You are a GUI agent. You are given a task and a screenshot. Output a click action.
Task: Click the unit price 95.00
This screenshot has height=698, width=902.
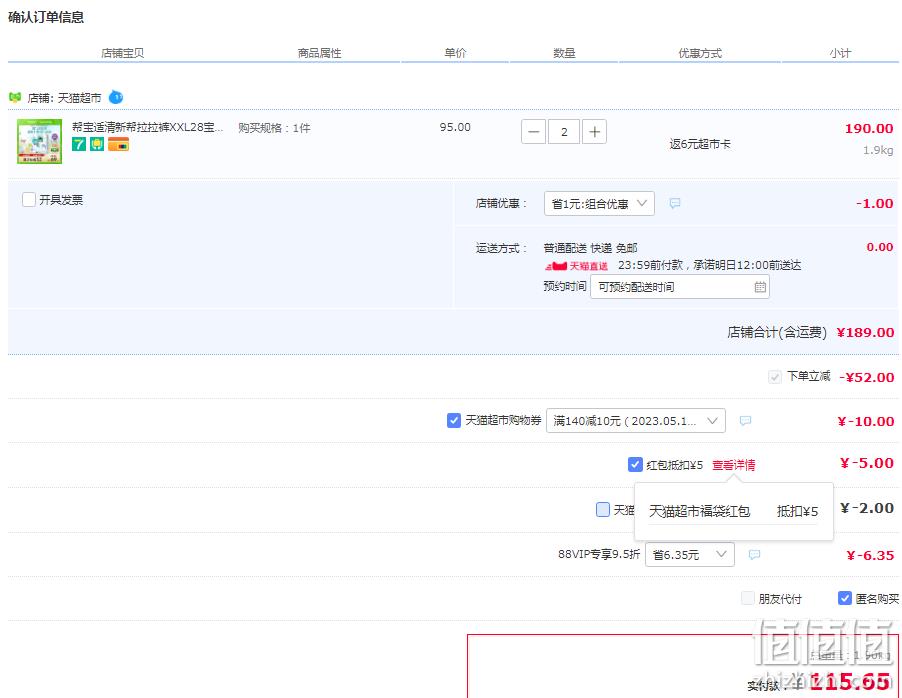(455, 127)
